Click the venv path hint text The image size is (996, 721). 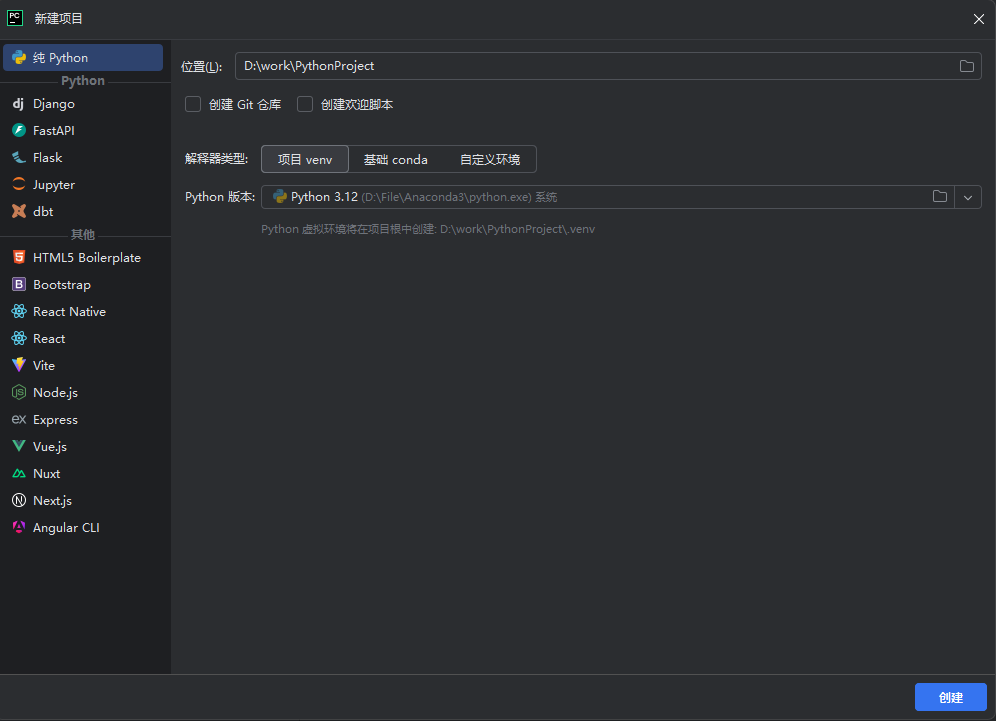click(428, 229)
